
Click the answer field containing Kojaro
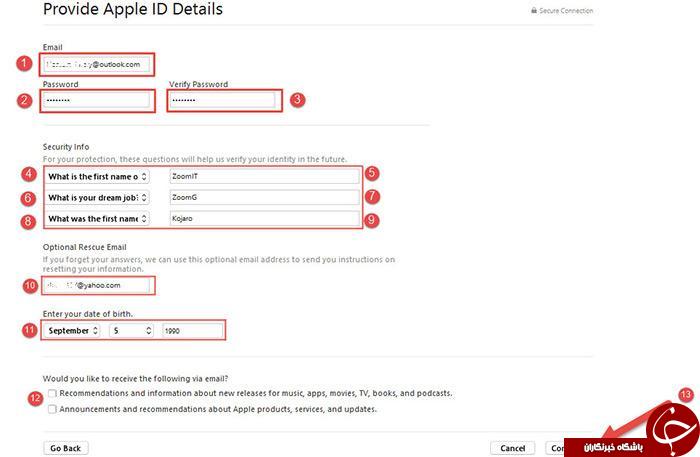(265, 218)
